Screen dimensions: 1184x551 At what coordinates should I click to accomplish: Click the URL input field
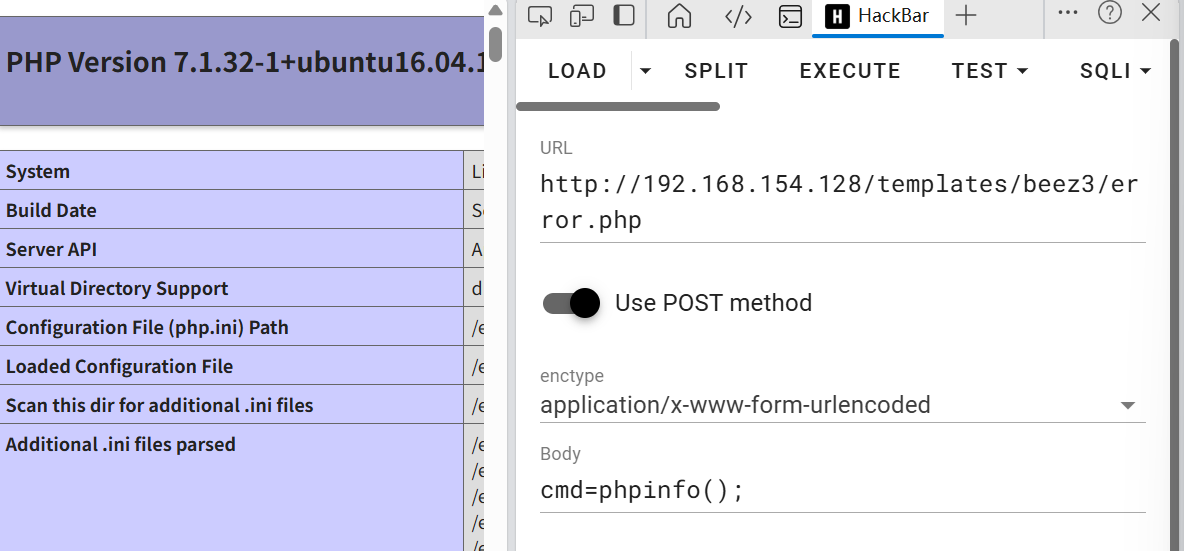click(843, 202)
